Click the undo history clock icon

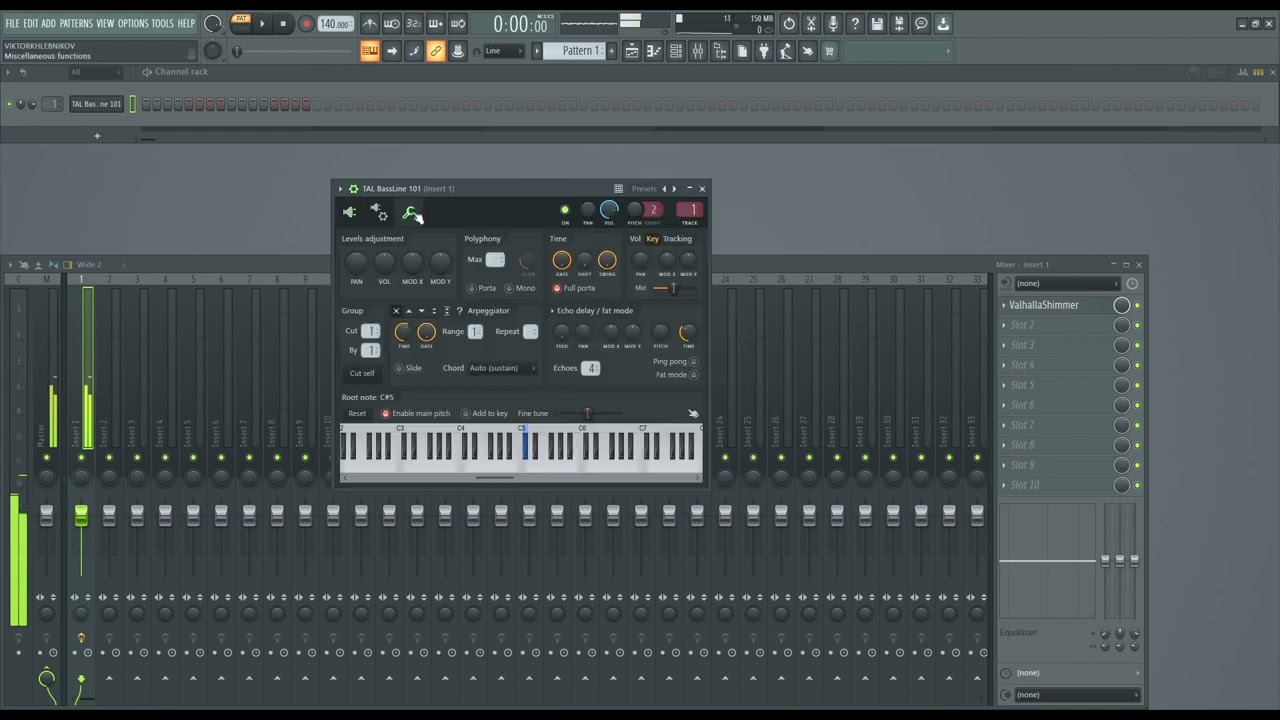click(x=789, y=24)
